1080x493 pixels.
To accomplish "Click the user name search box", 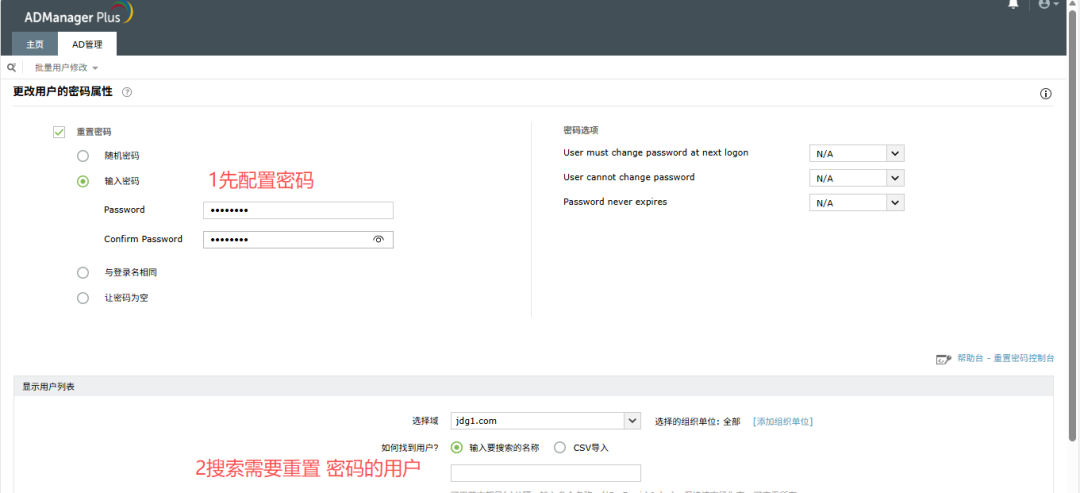I will pos(546,473).
